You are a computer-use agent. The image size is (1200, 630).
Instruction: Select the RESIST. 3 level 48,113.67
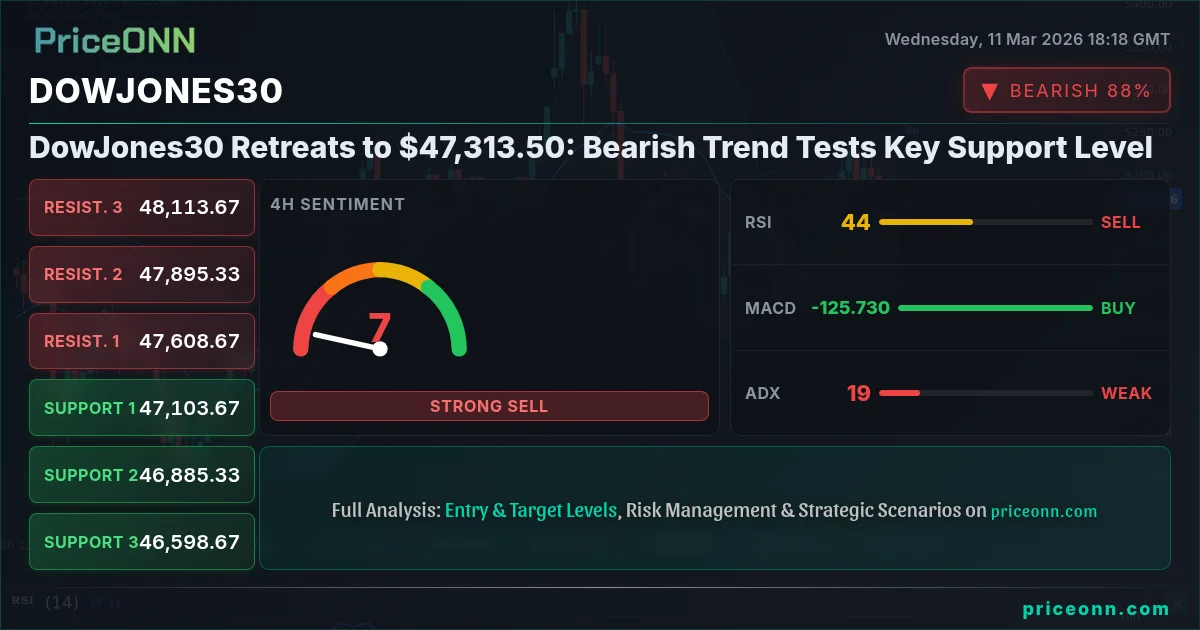(142, 207)
